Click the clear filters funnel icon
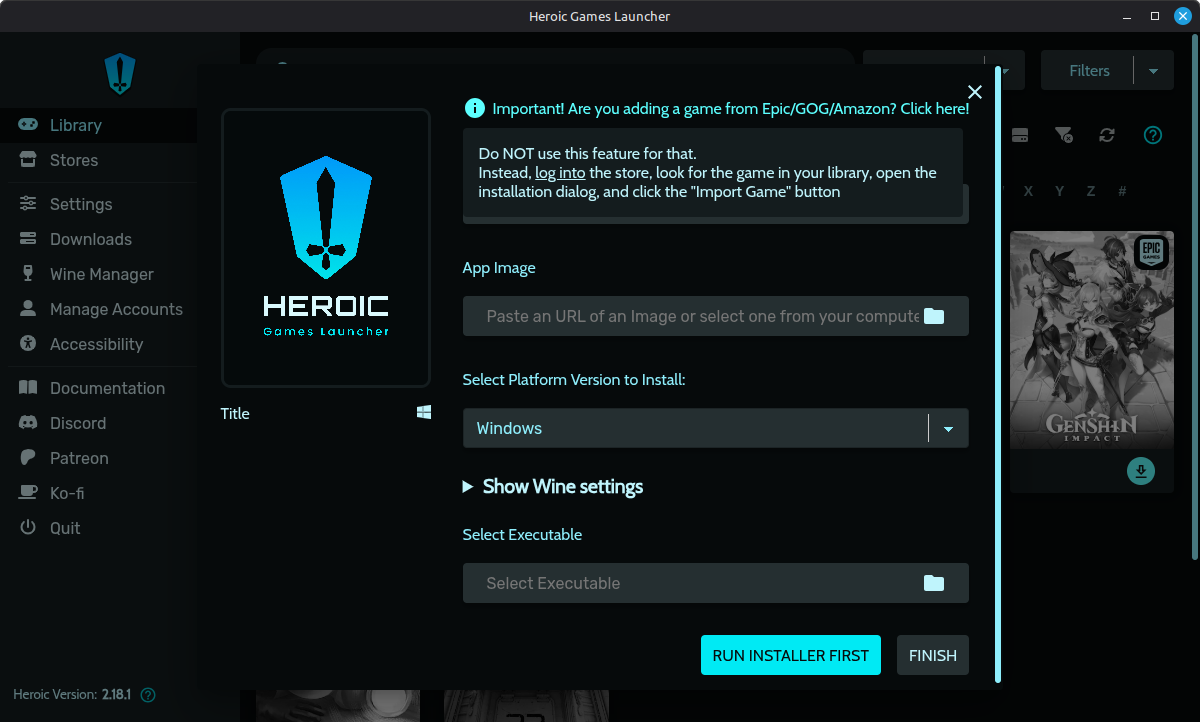1200x722 pixels. tap(1064, 135)
